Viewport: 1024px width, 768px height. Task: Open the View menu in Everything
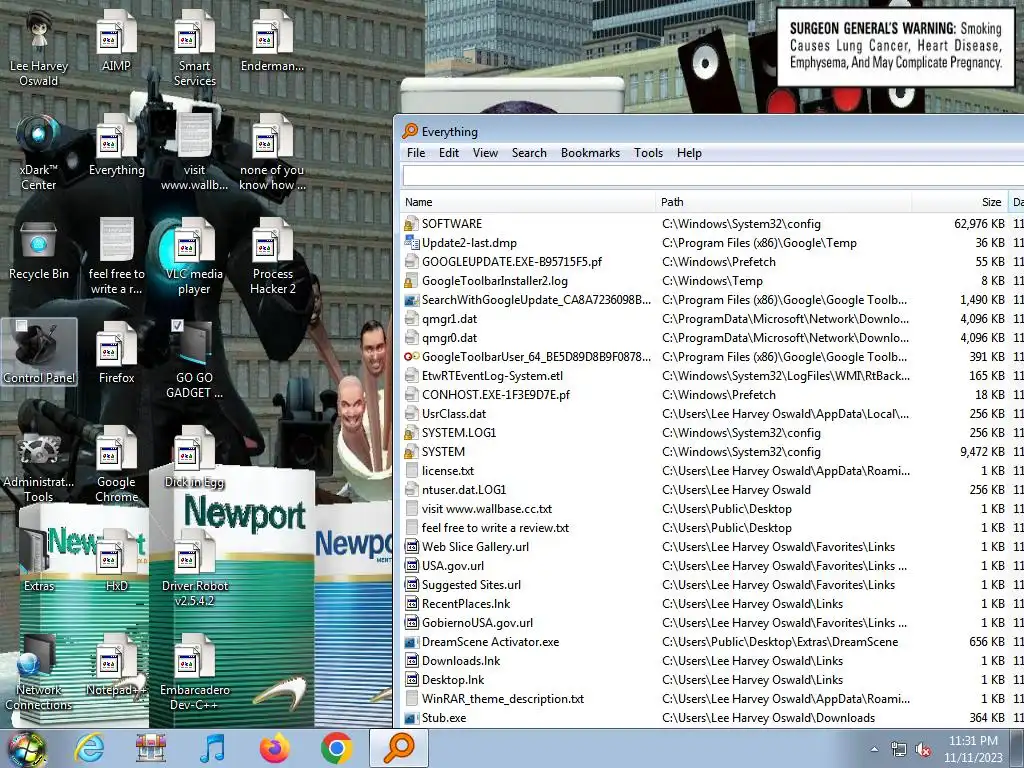point(485,153)
